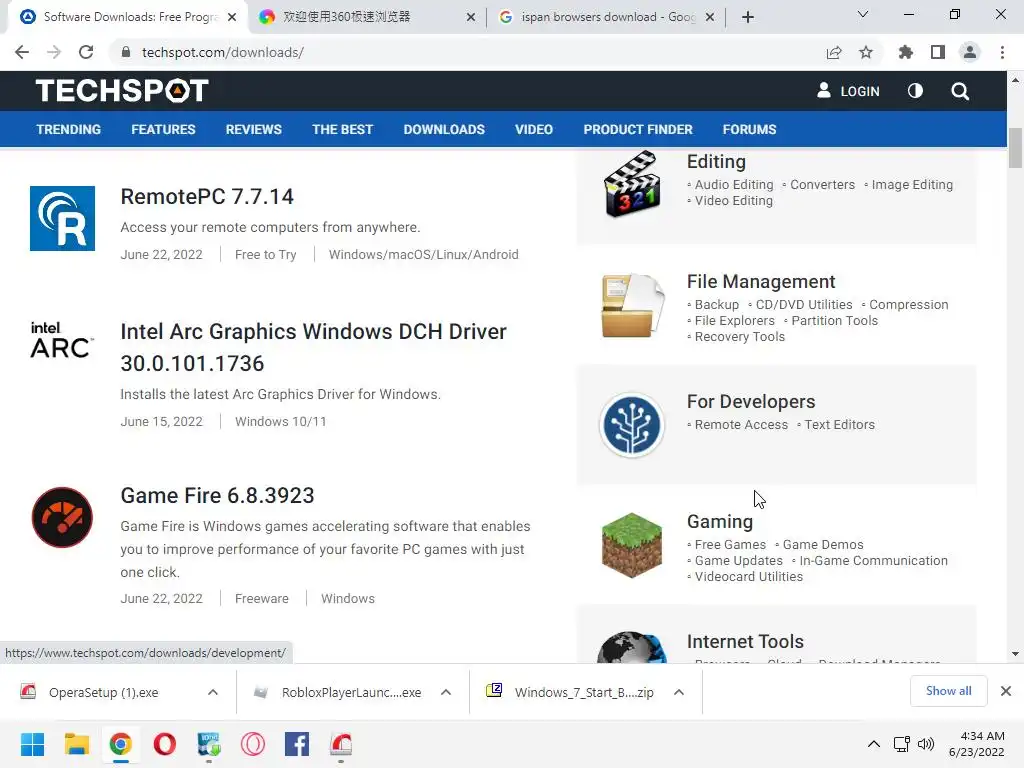Open PRODUCT FINDER nav menu
The width and height of the screenshot is (1024, 768).
coord(638,129)
